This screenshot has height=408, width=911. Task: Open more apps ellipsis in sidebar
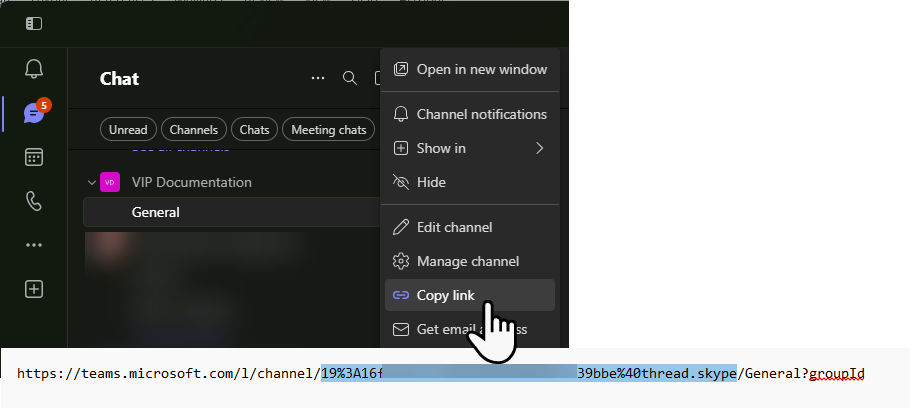click(x=34, y=245)
